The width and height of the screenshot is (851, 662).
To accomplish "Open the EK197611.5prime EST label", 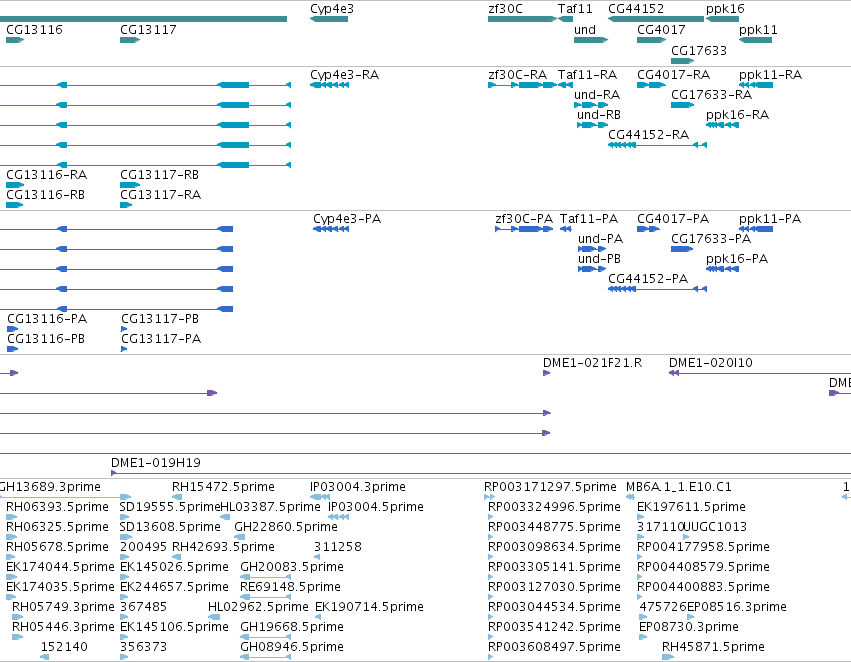I will click(x=691, y=507).
